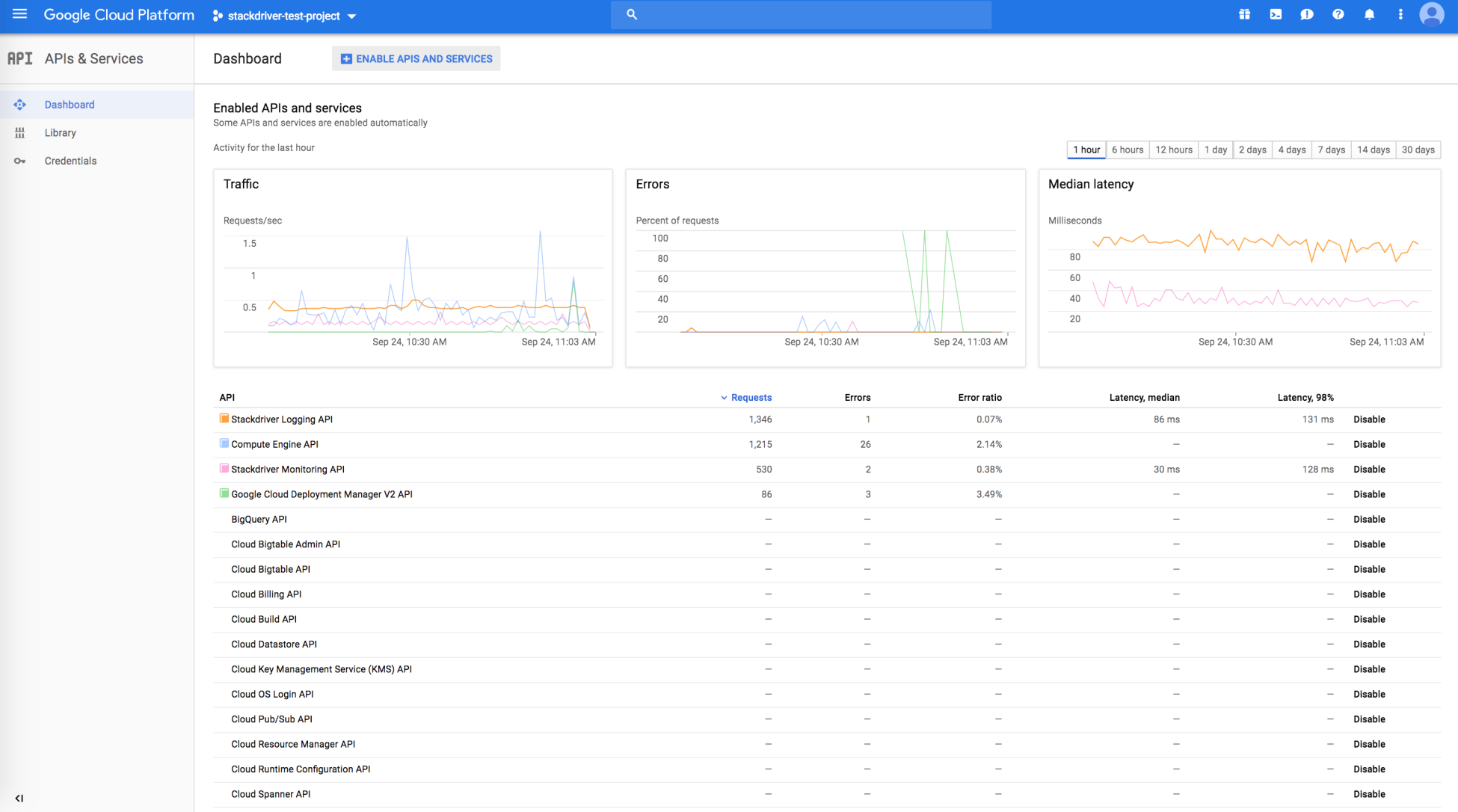Disable the Stackdriver Monitoring API
The image size is (1458, 812).
(1369, 470)
